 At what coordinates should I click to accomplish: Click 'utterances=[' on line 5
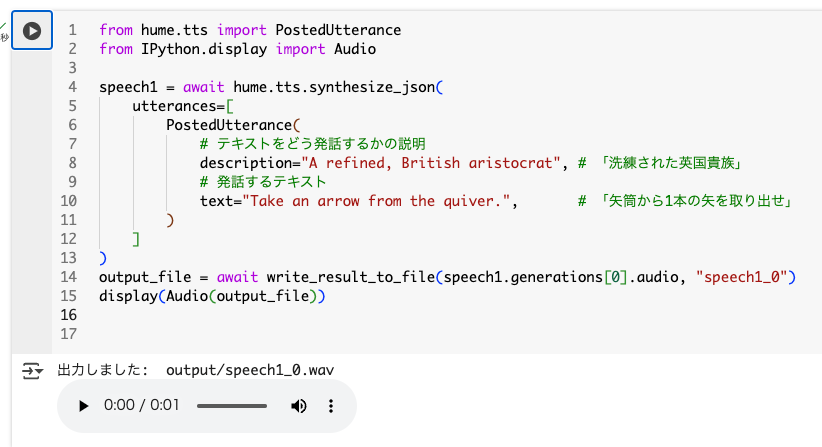183,106
